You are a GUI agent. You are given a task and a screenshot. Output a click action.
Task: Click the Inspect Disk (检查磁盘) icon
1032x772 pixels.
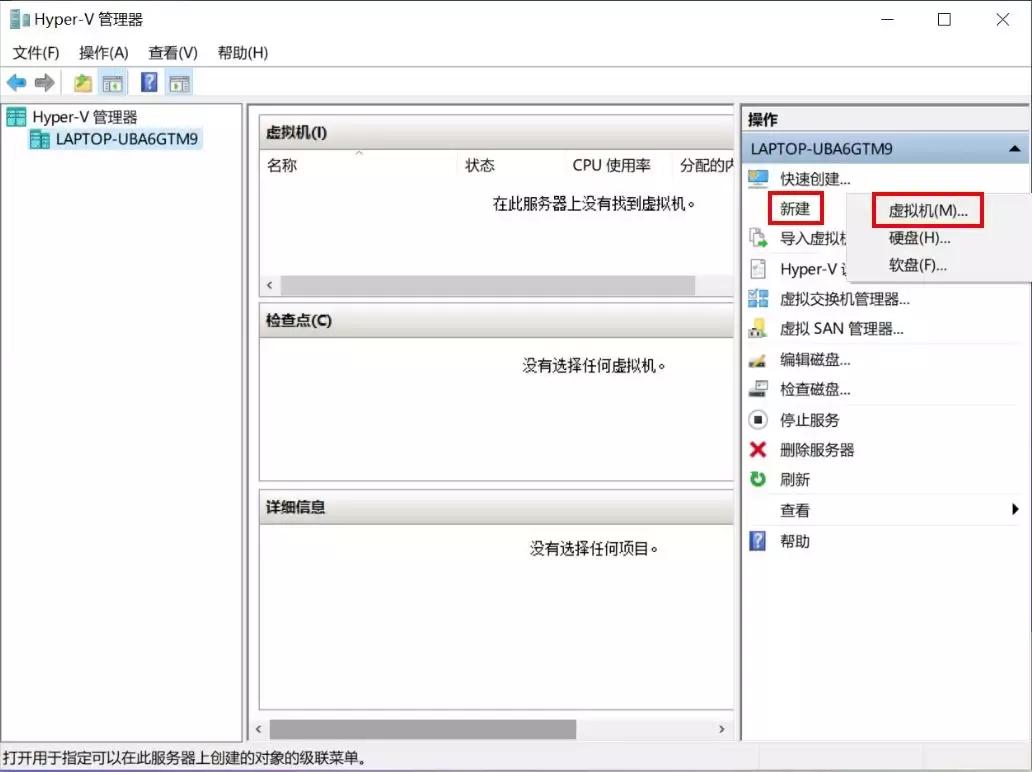758,389
